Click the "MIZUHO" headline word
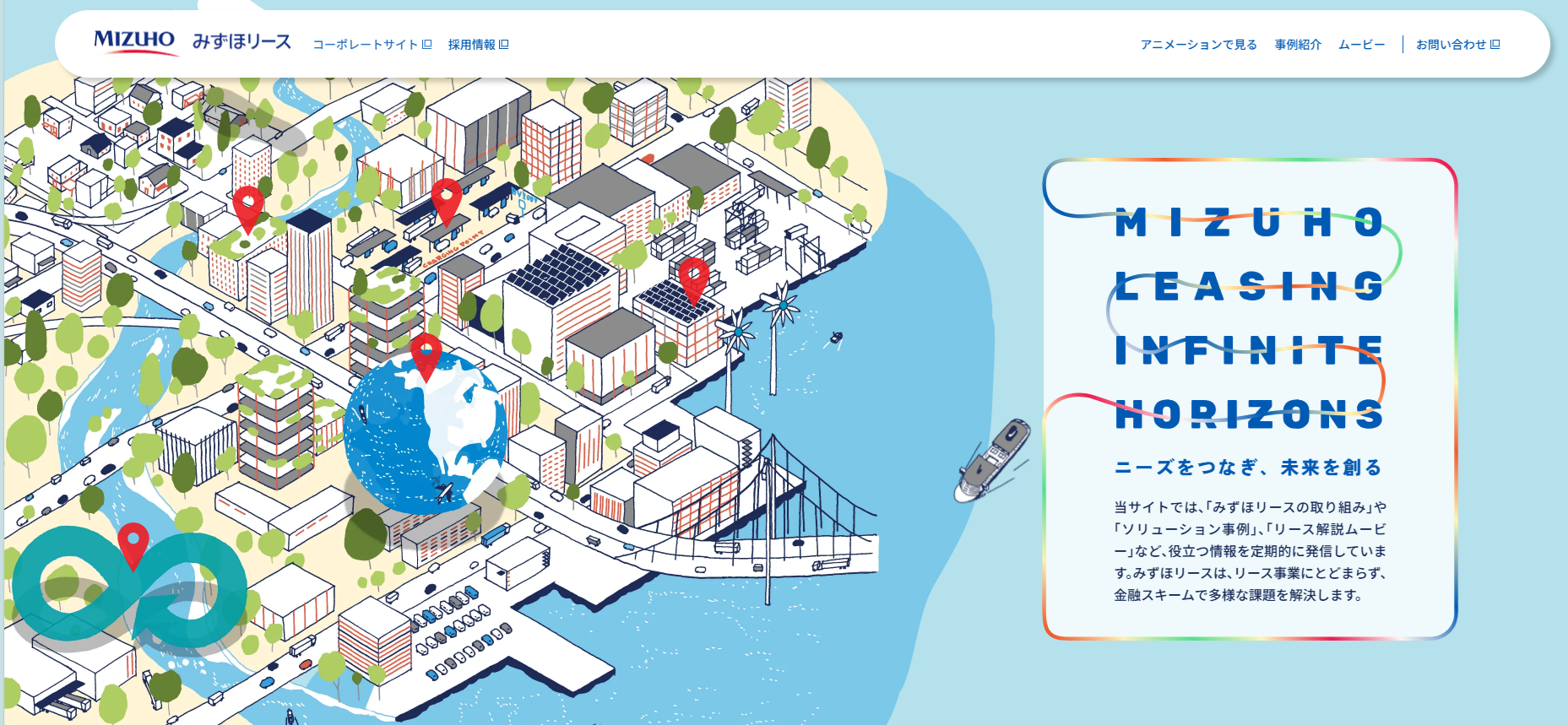1568x725 pixels. coord(1250,224)
